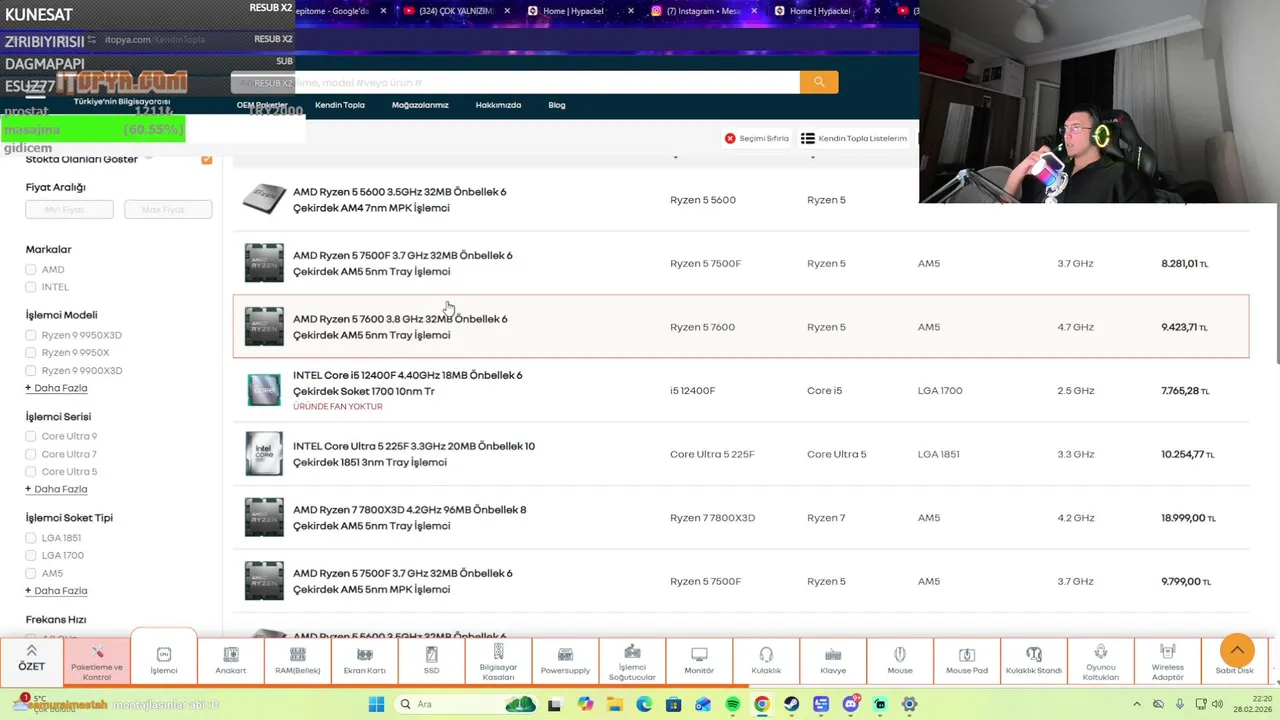
Task: Tick the INTEL brand checkbox
Action: (31, 287)
